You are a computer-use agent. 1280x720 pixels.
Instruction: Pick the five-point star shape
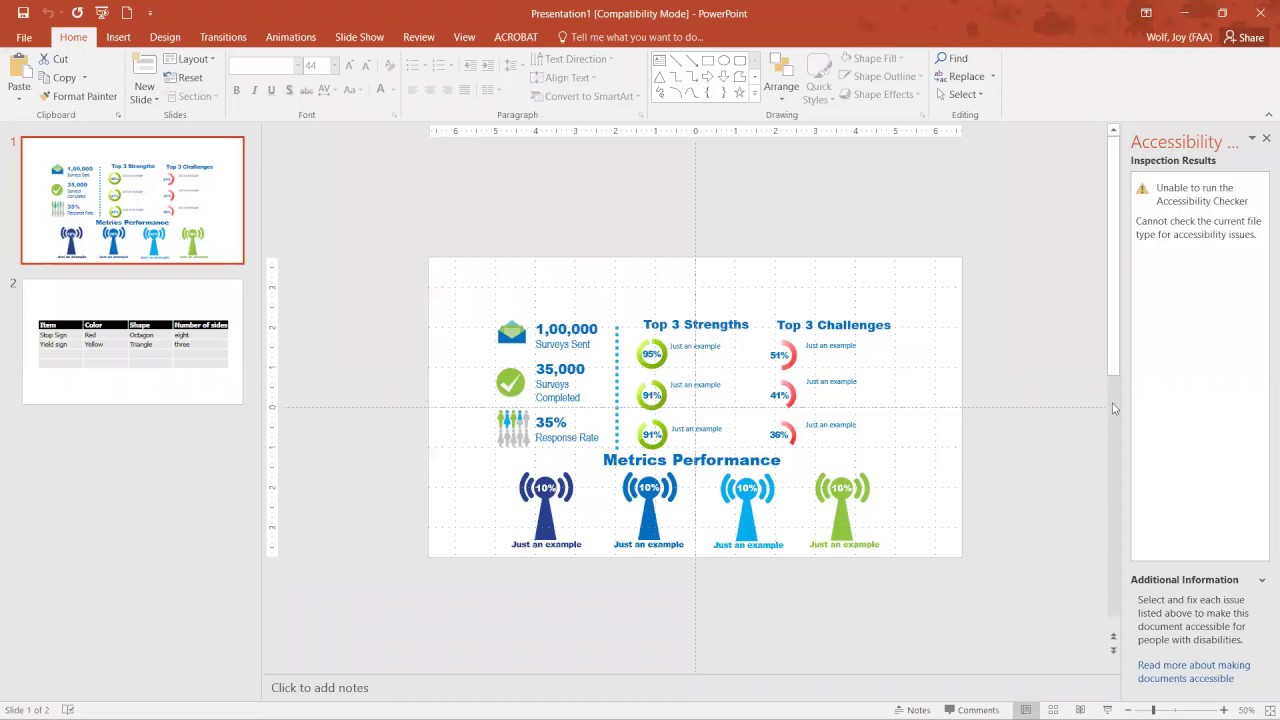click(739, 93)
